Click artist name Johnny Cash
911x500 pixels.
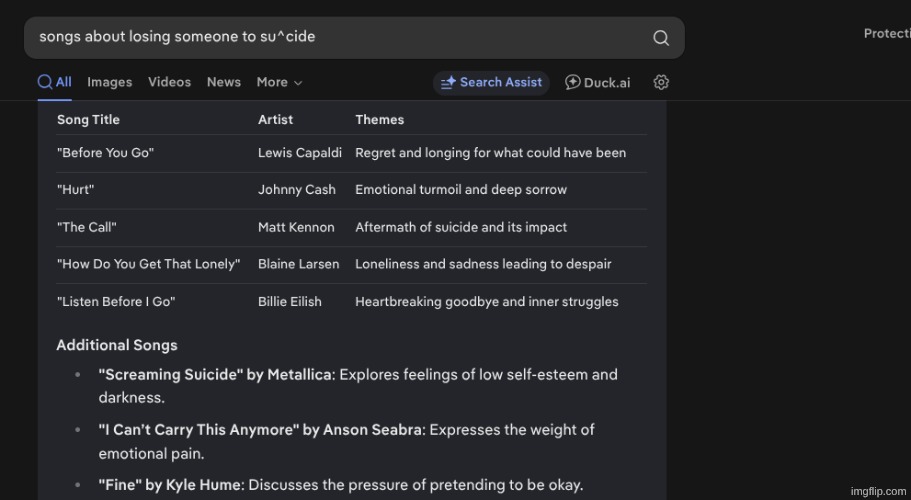296,190
